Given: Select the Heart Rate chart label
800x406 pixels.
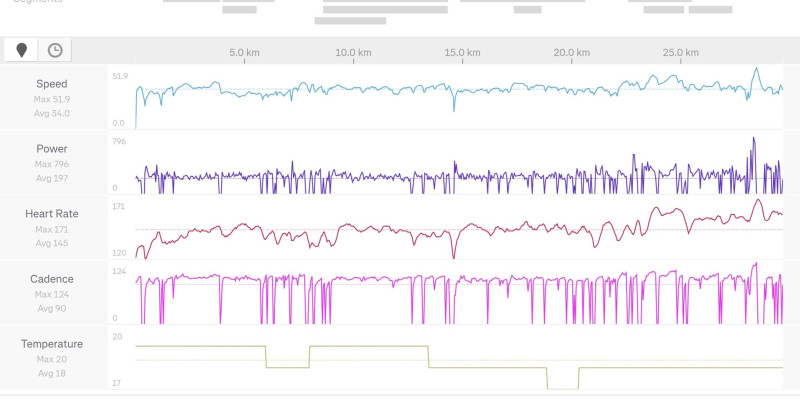Looking at the screenshot, I should click(x=52, y=214).
